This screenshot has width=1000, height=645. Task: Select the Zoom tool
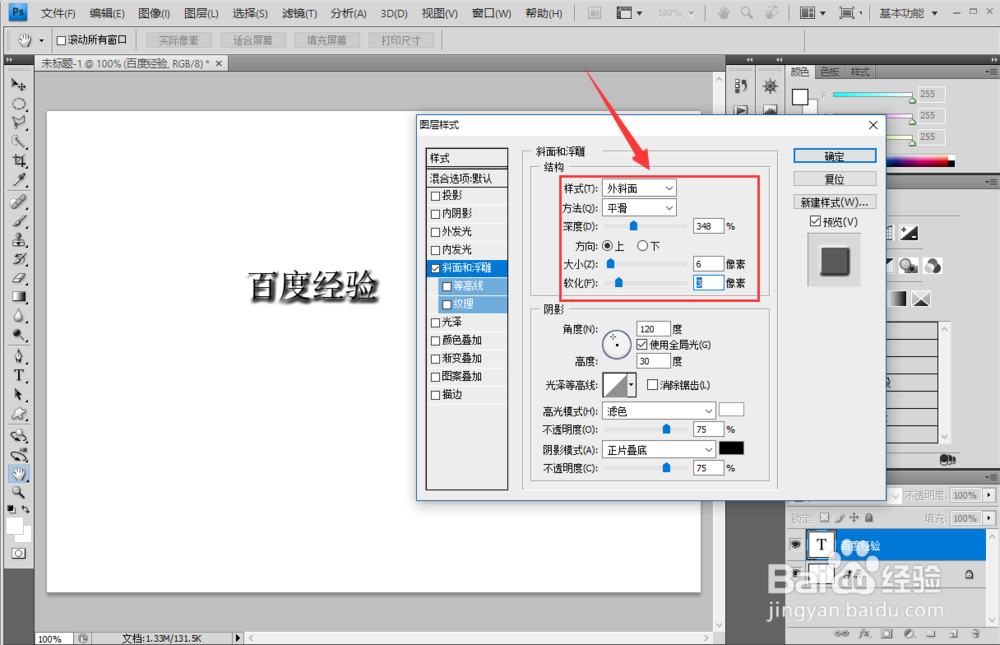point(19,492)
